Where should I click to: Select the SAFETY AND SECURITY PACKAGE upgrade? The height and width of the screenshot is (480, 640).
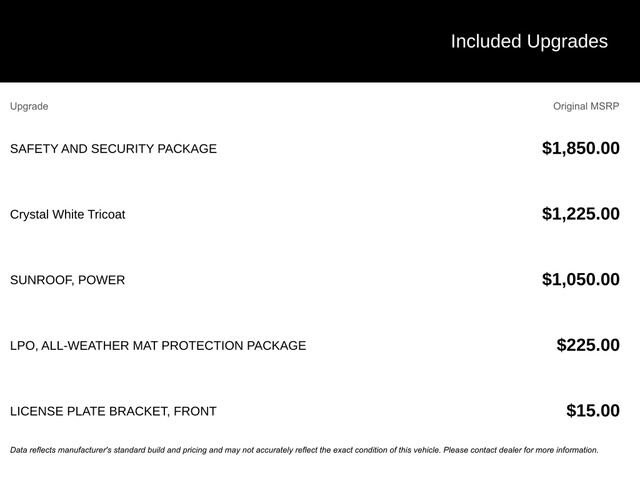(113, 149)
